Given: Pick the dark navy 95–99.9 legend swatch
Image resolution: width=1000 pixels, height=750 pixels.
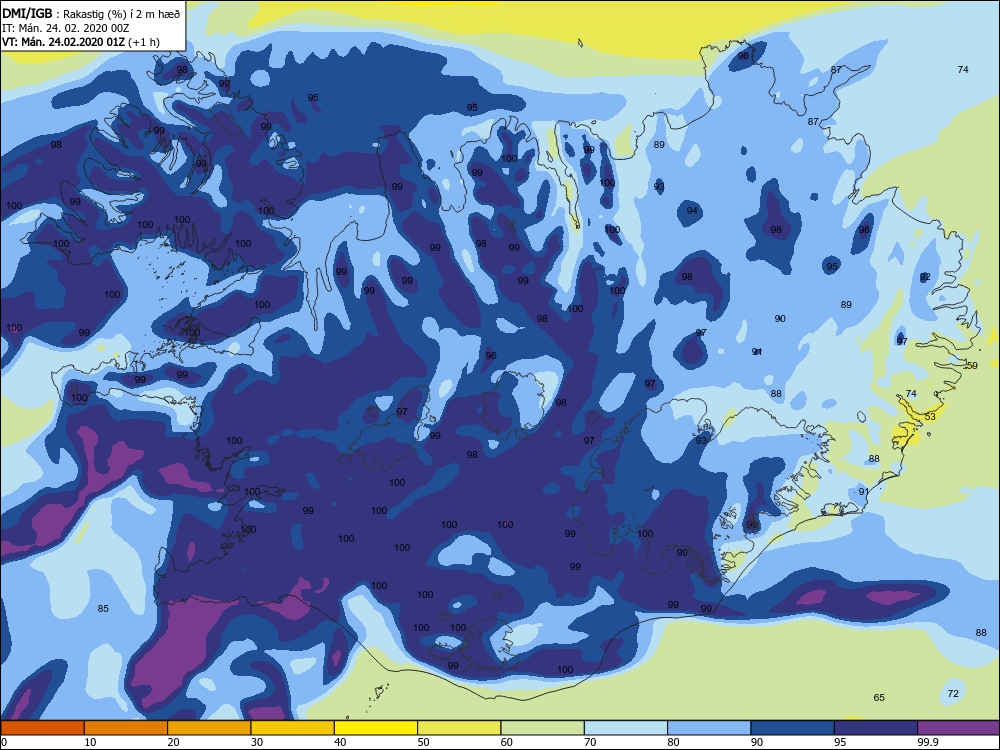Looking at the screenshot, I should coord(876,728).
